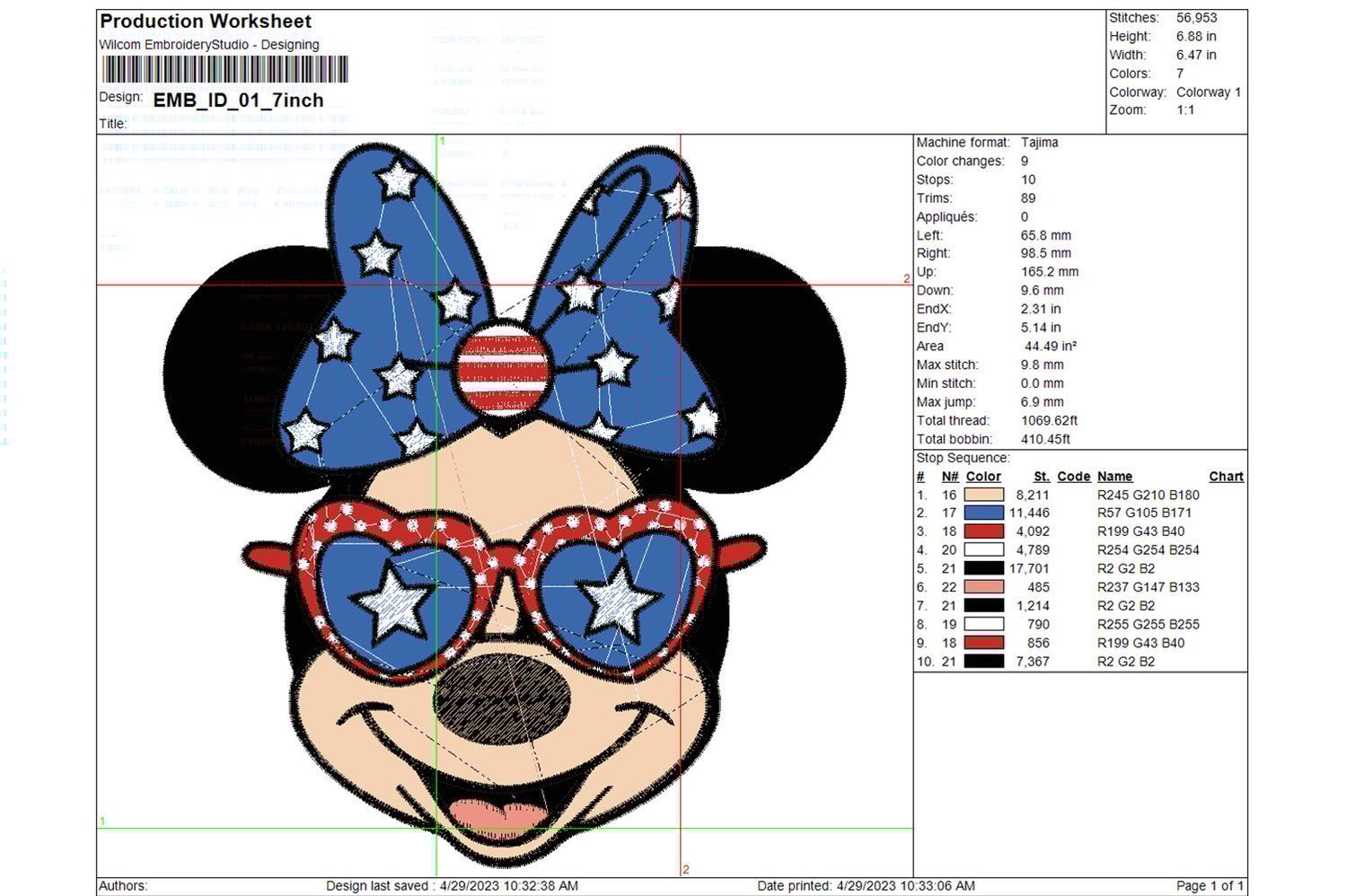This screenshot has height=896, width=1347.
Task: Click the Right value '98.5 mm'
Action: coord(1046,253)
